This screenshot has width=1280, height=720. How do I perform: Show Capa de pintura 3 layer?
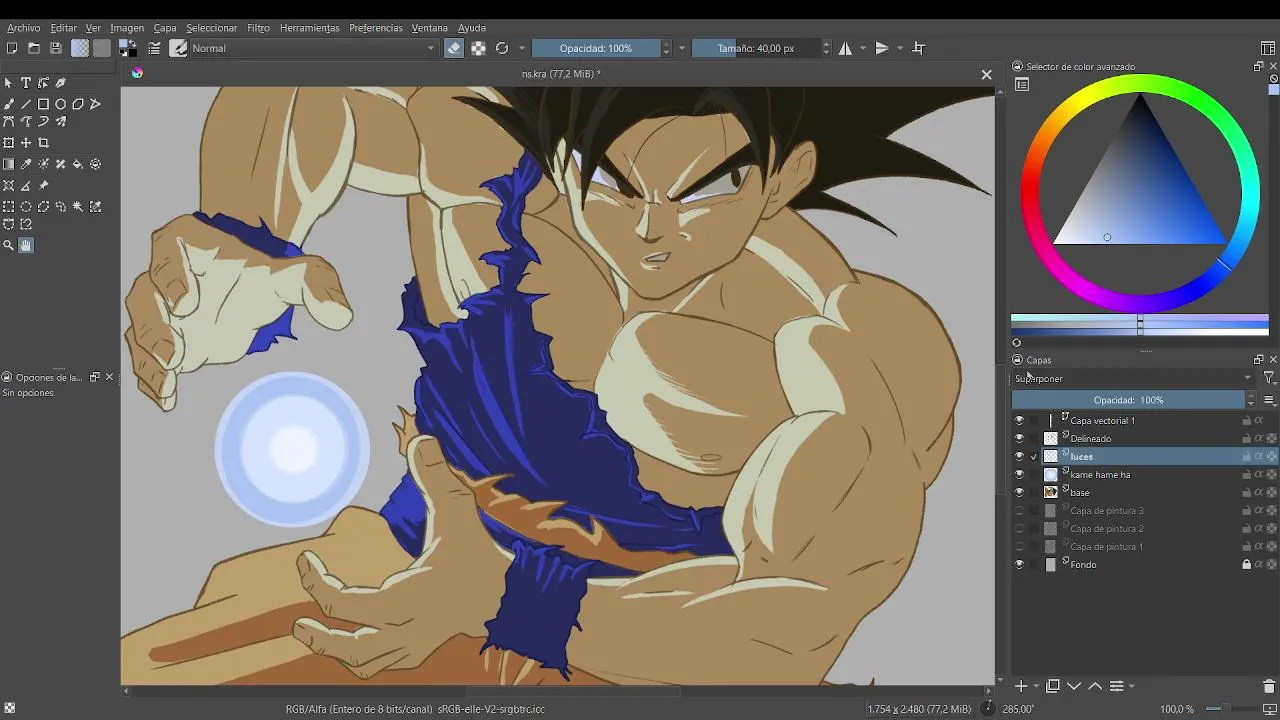1019,510
